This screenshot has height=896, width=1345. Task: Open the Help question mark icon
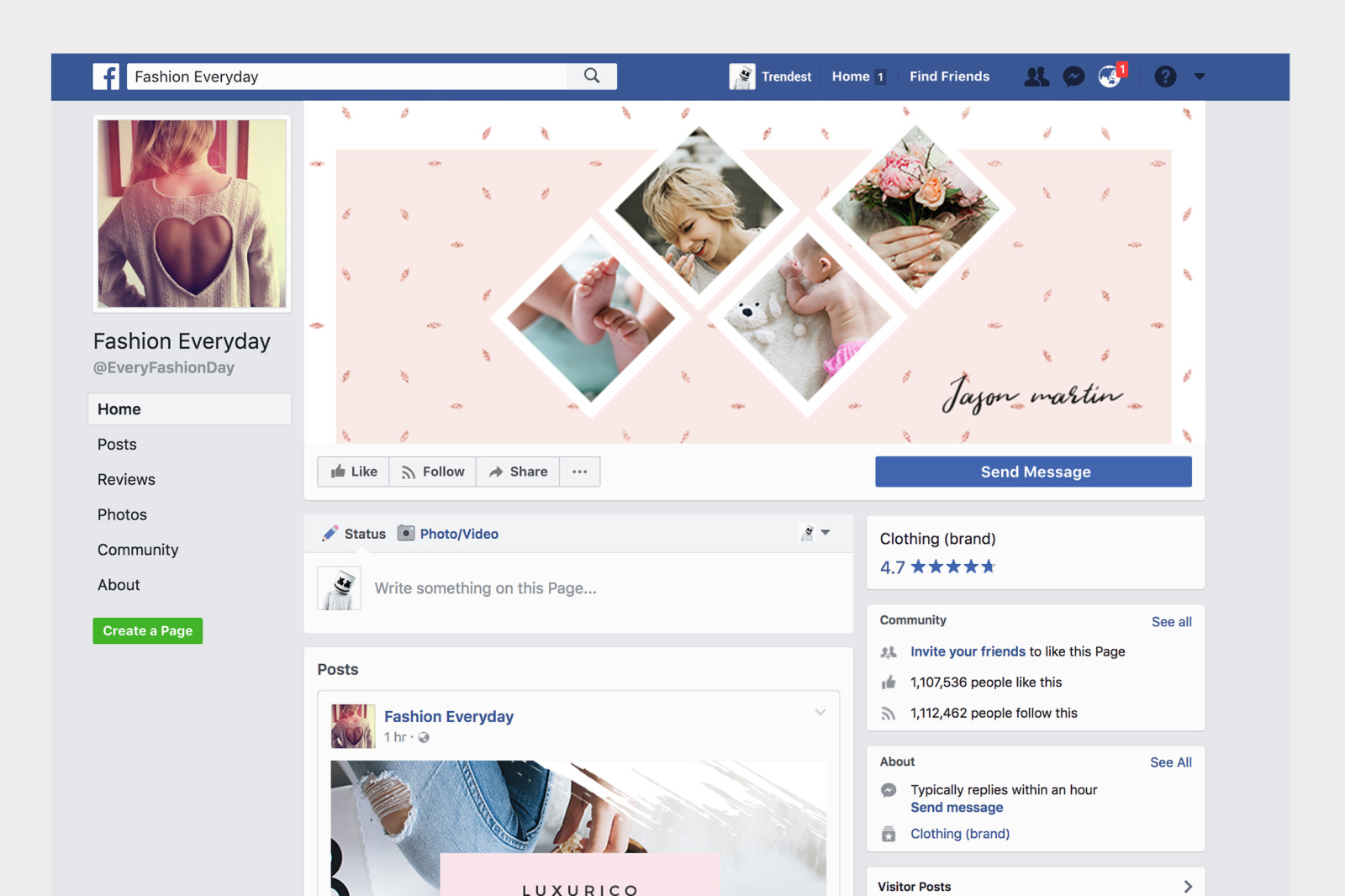point(1165,76)
